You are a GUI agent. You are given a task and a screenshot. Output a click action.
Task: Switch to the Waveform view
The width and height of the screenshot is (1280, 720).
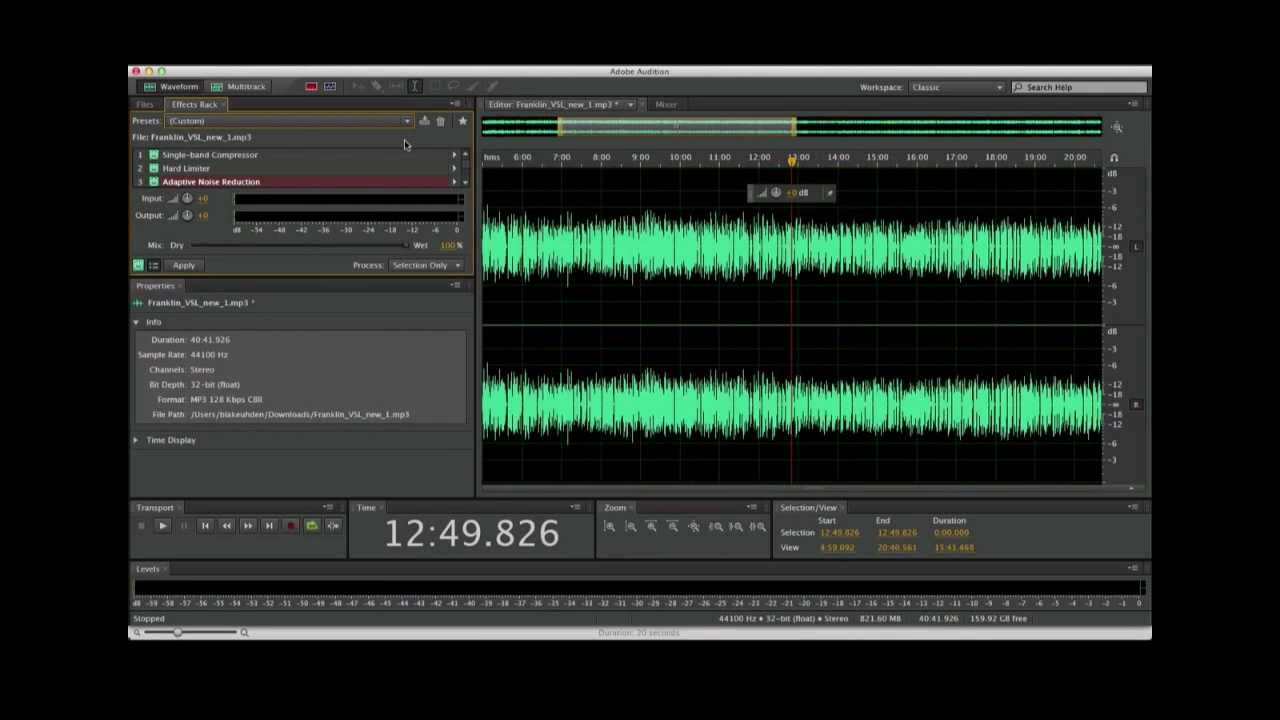[x=170, y=87]
